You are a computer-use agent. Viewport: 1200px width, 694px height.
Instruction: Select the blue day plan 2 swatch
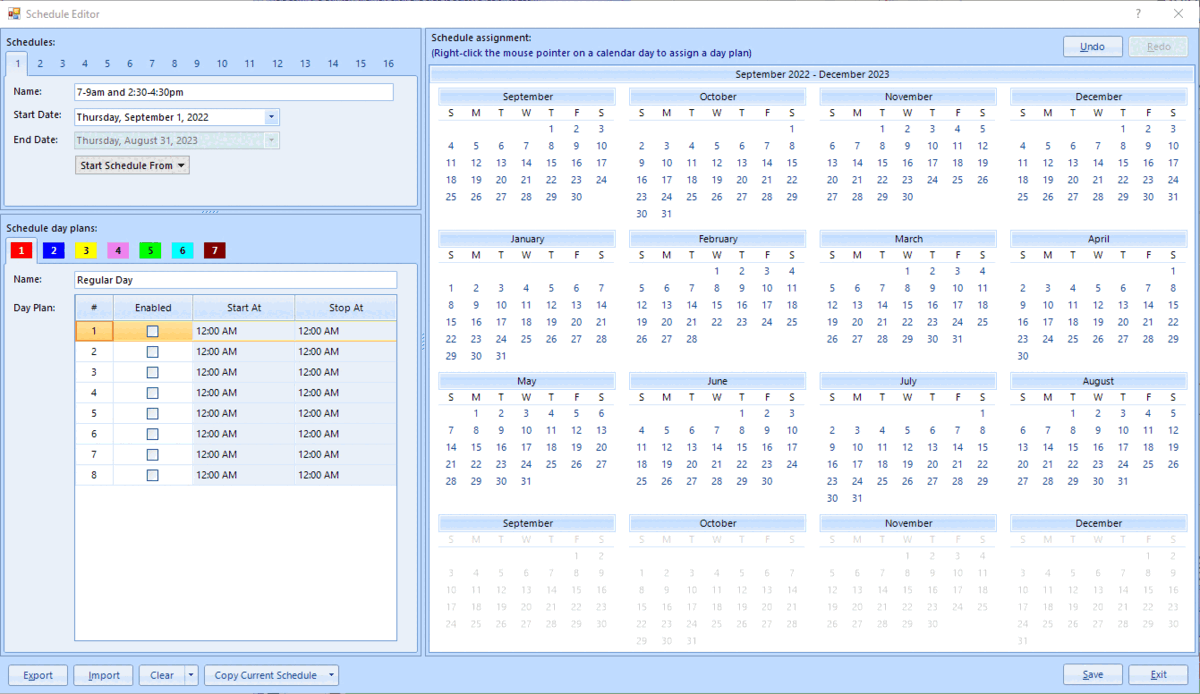click(54, 250)
